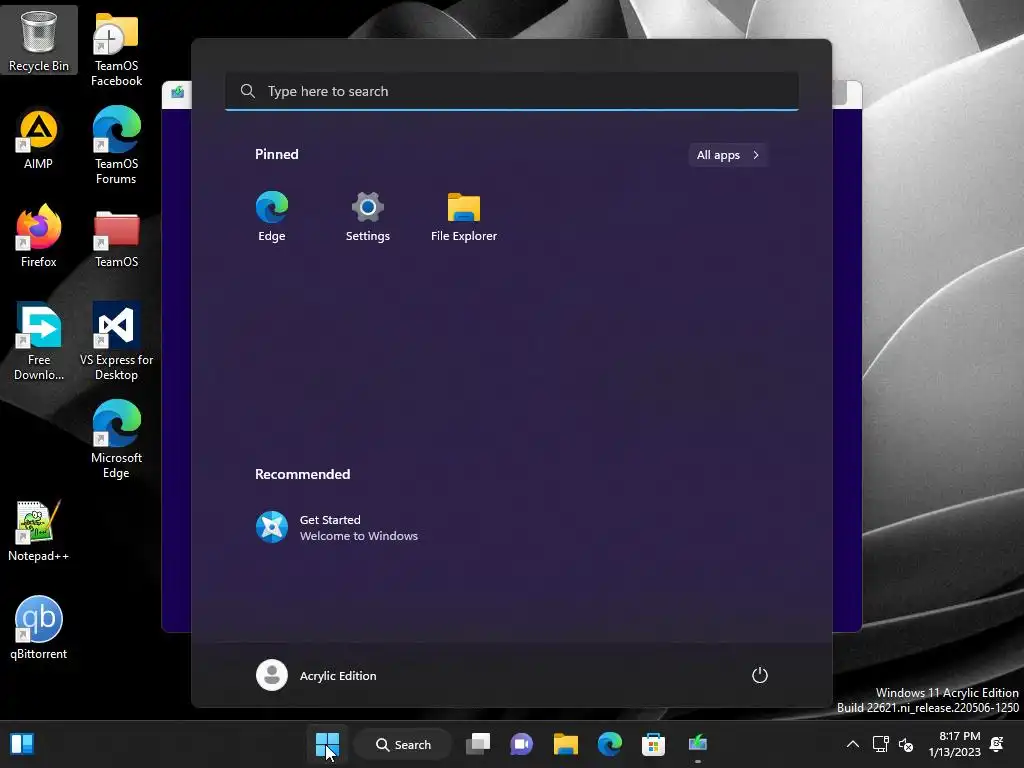Open the clock showing 8:17 PM

955,744
